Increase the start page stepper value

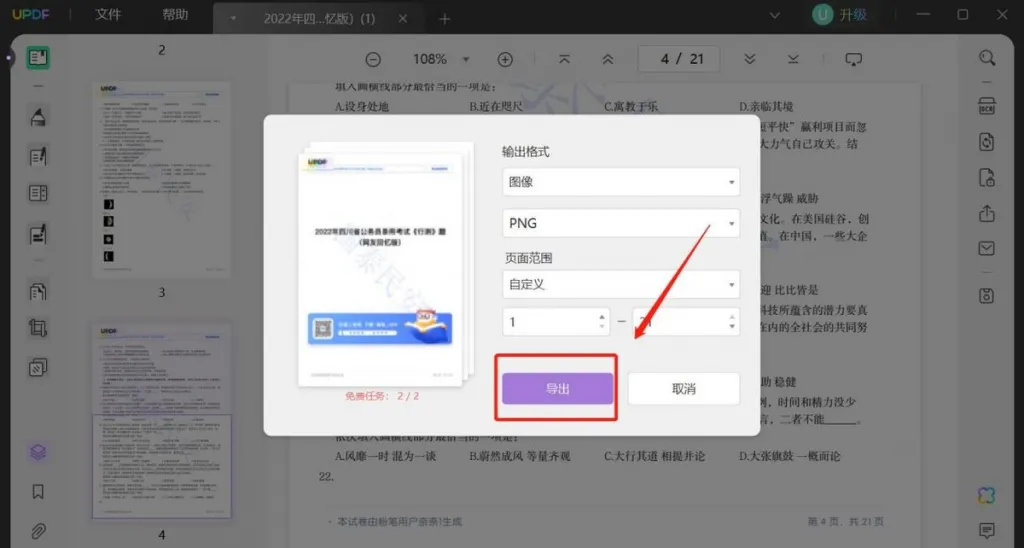coord(601,317)
